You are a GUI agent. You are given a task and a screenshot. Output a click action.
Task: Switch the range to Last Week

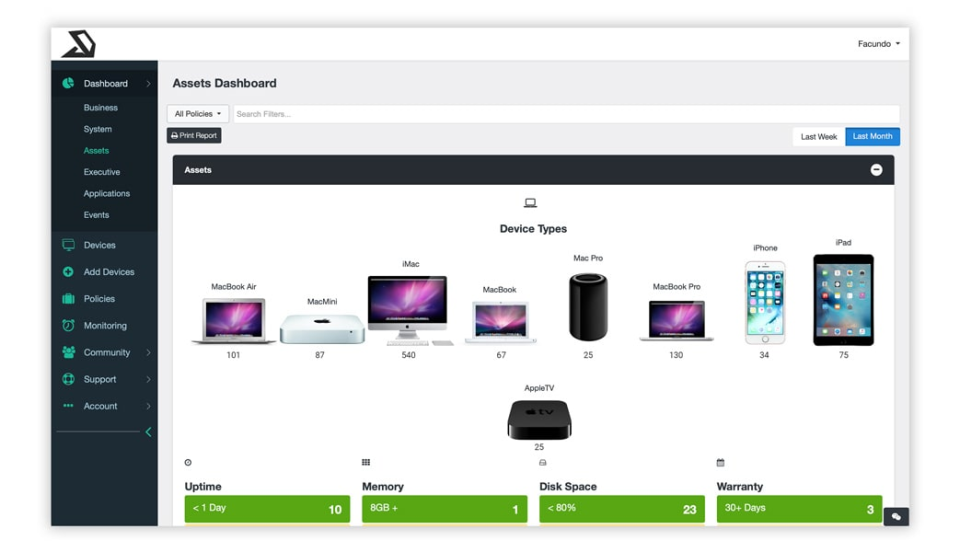pos(819,136)
